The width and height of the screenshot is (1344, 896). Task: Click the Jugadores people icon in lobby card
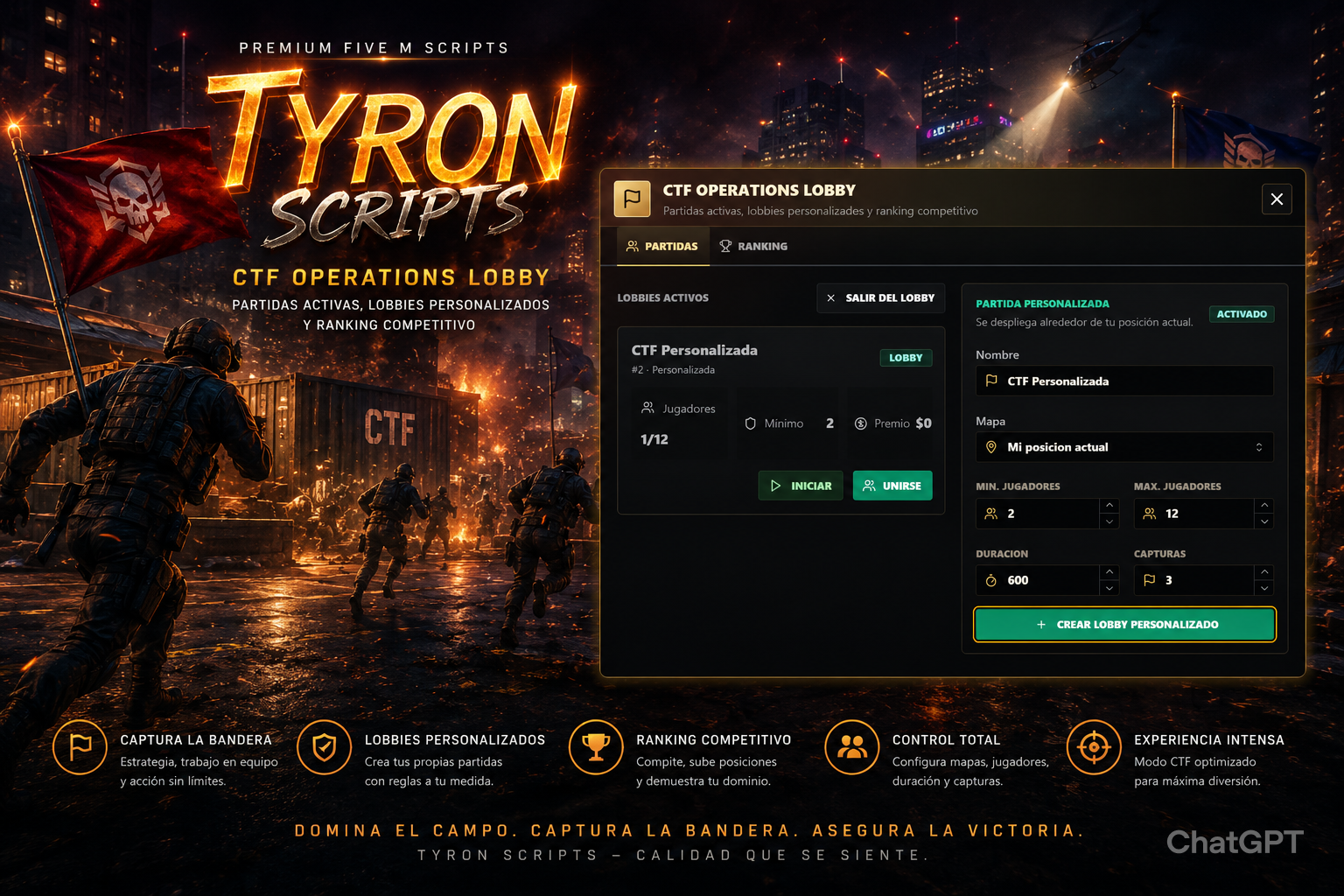647,408
